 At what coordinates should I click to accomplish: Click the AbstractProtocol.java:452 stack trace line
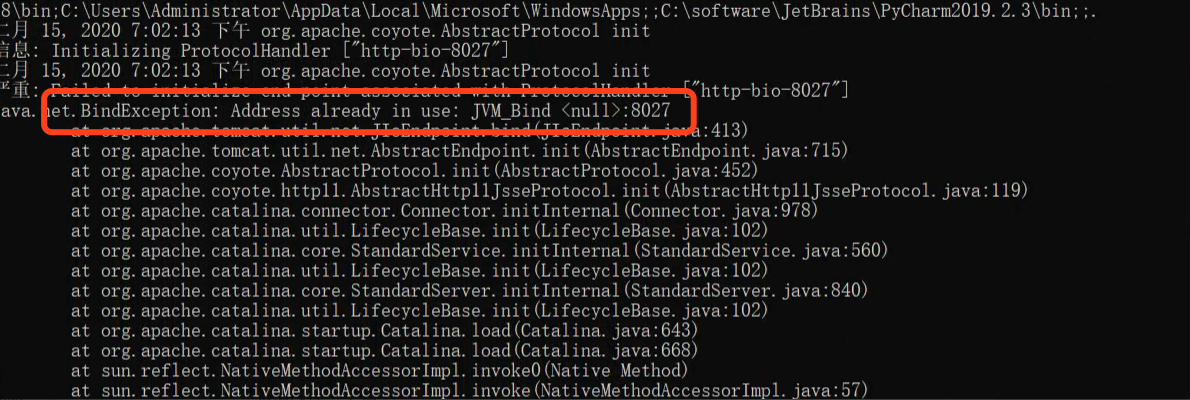pyautogui.click(x=414, y=170)
